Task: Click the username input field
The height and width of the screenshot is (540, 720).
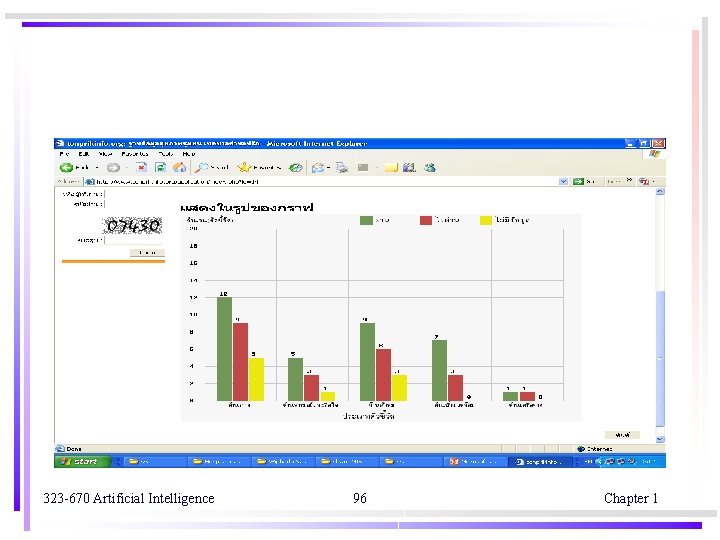Action: [x=134, y=194]
